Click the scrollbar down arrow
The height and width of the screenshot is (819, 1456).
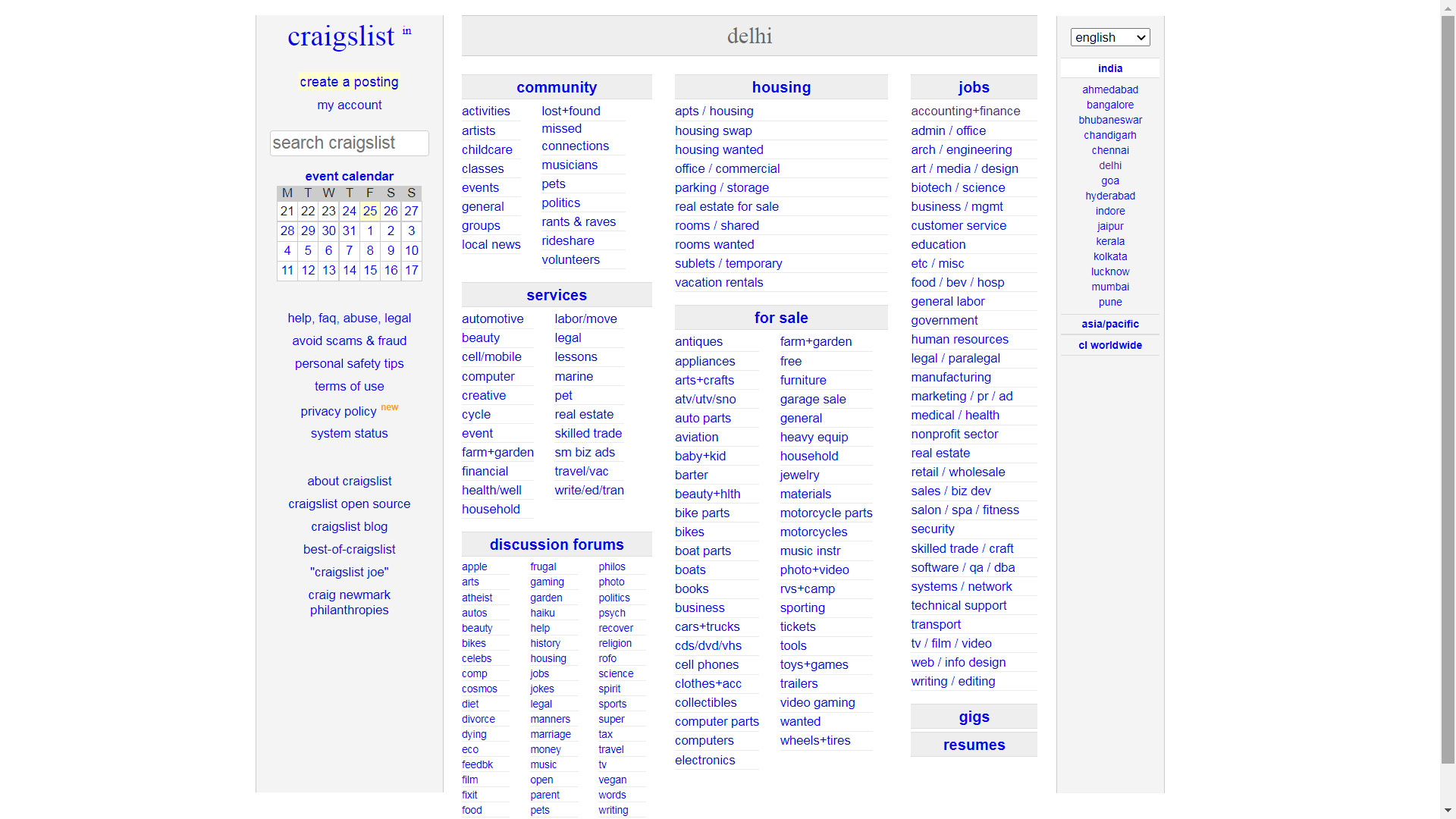click(1448, 811)
